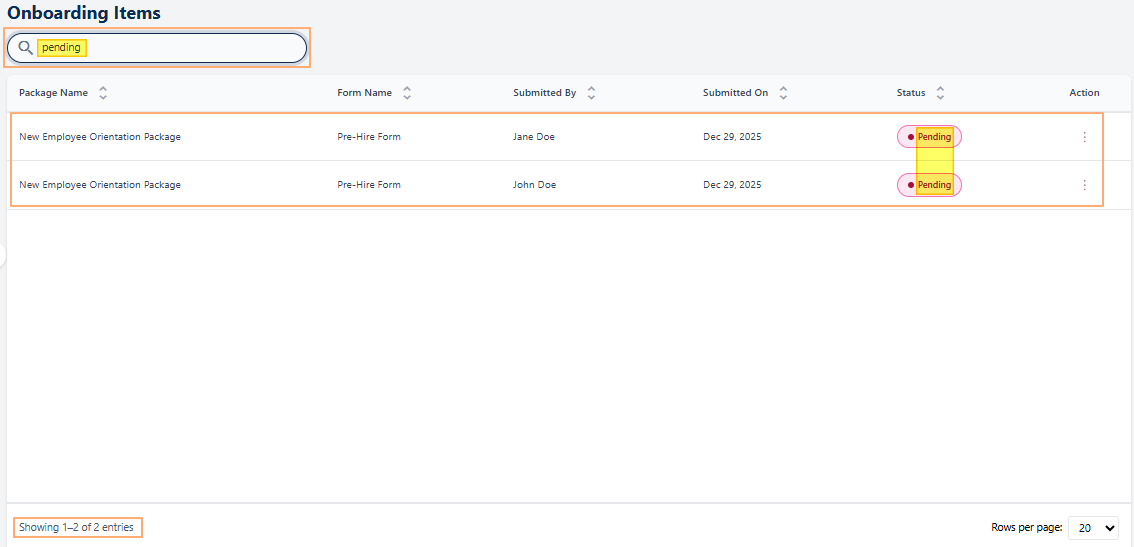Select John Doe's package name cell
The width and height of the screenshot is (1134, 547).
point(100,185)
